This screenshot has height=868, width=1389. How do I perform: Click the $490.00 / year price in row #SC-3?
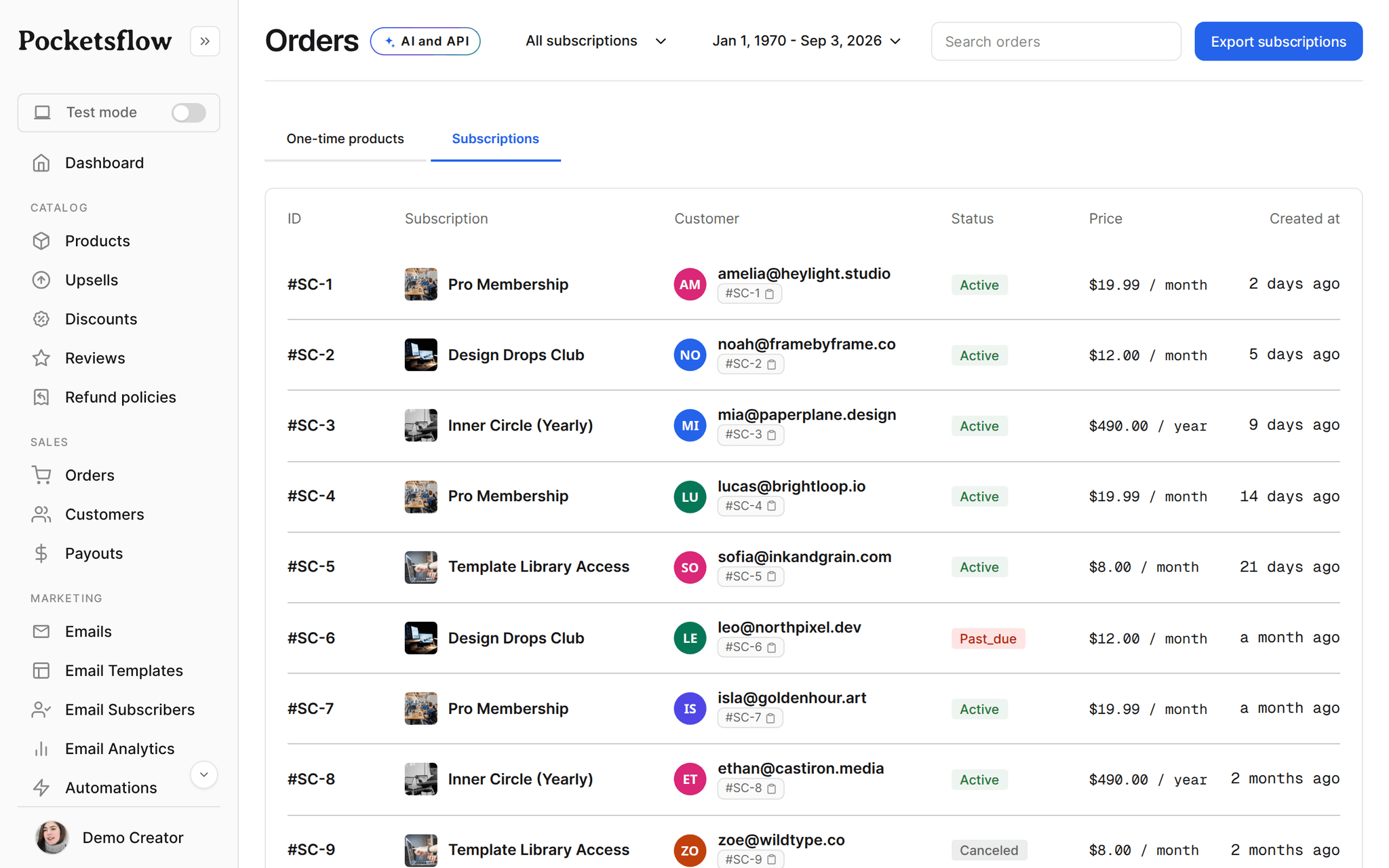tap(1148, 425)
